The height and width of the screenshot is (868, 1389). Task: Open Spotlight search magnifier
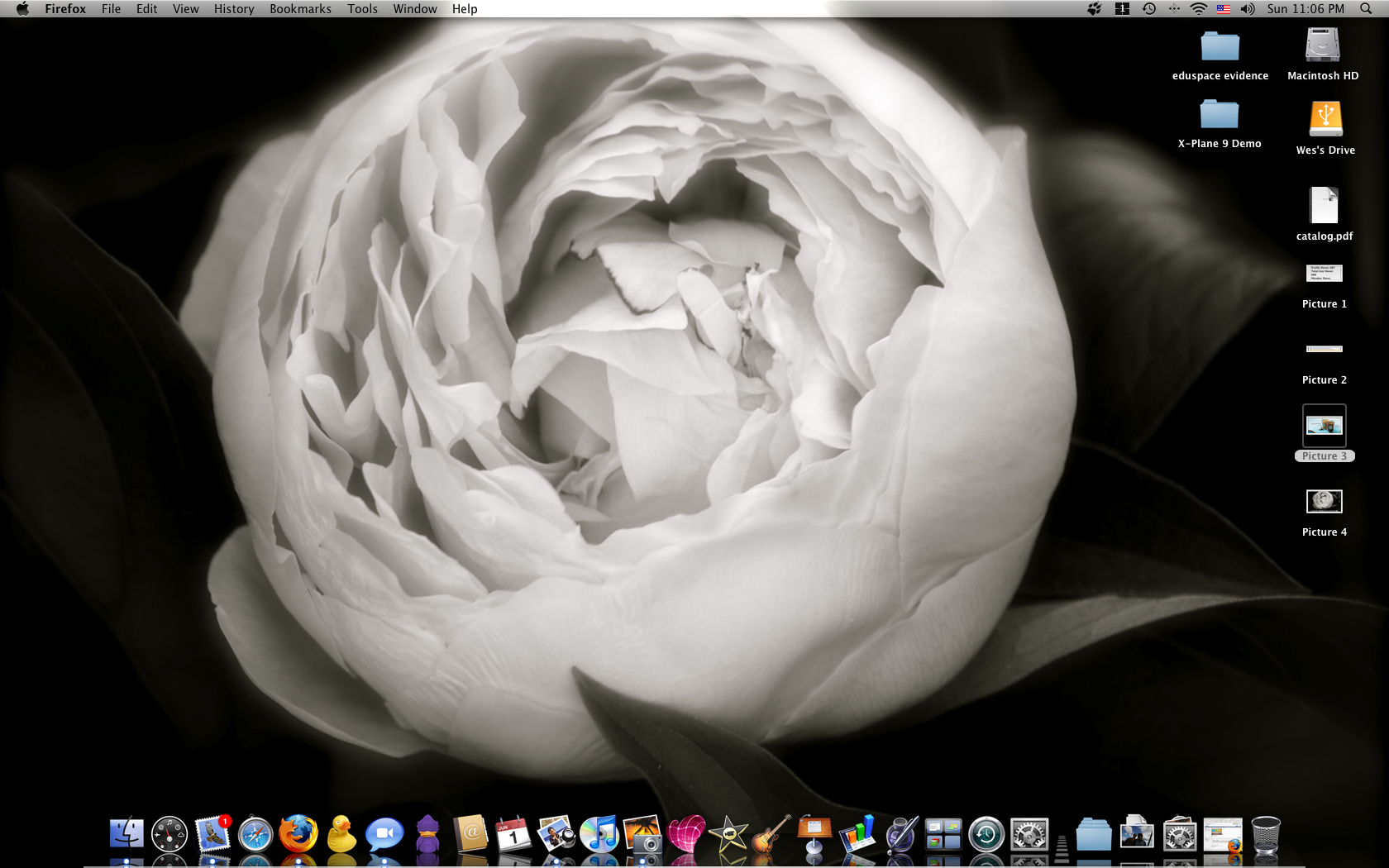pyautogui.click(x=1366, y=9)
